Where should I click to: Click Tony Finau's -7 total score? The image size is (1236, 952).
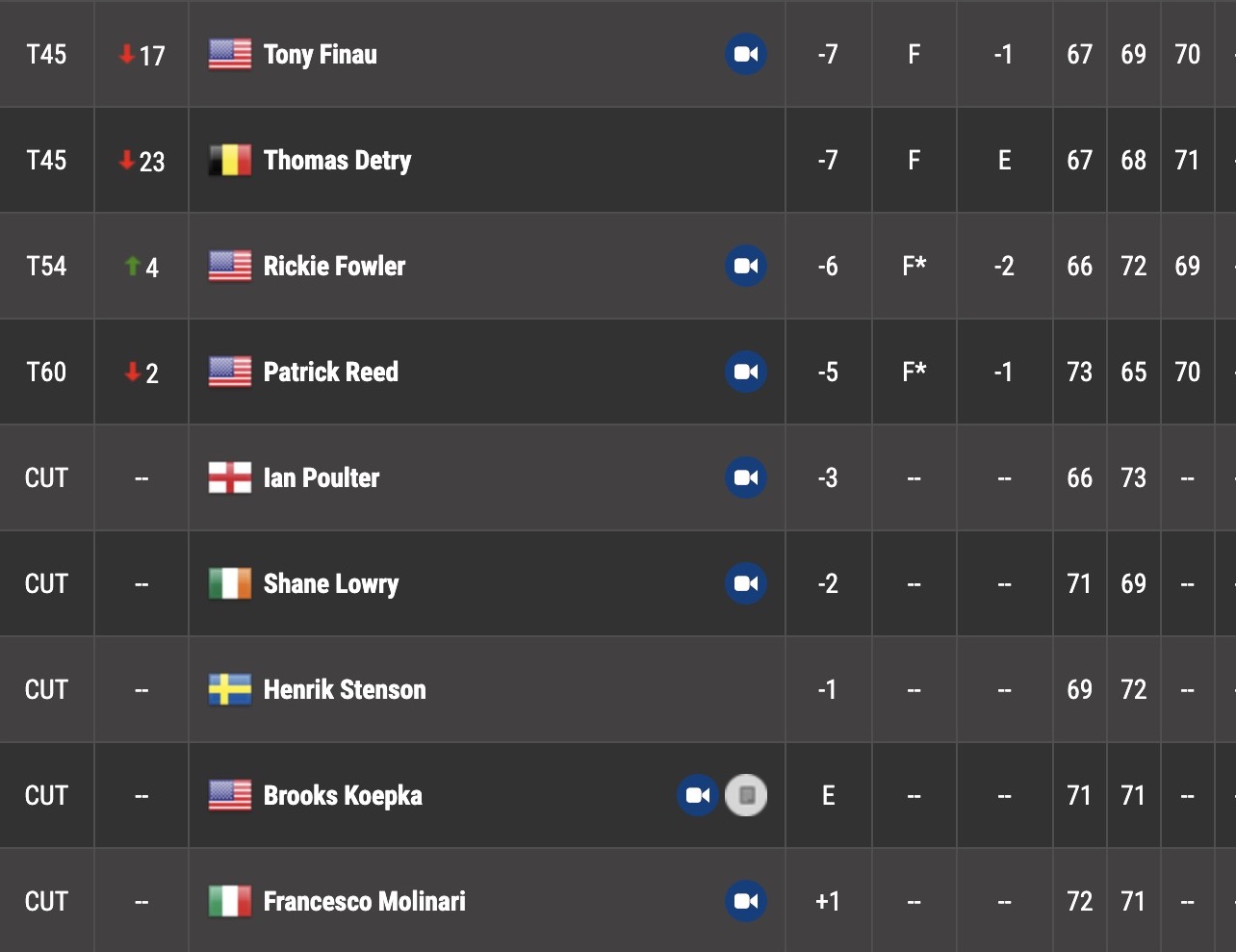pos(828,54)
